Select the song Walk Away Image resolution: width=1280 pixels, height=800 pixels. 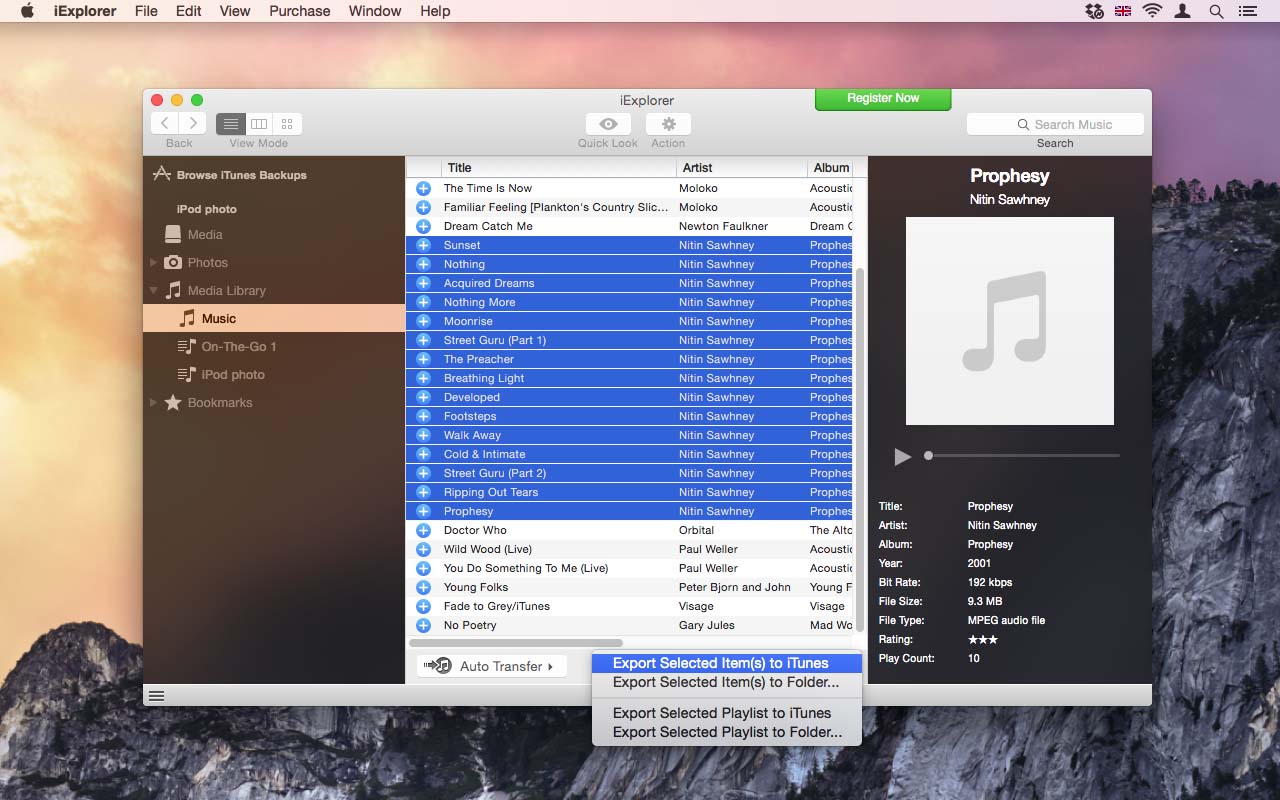click(630, 435)
